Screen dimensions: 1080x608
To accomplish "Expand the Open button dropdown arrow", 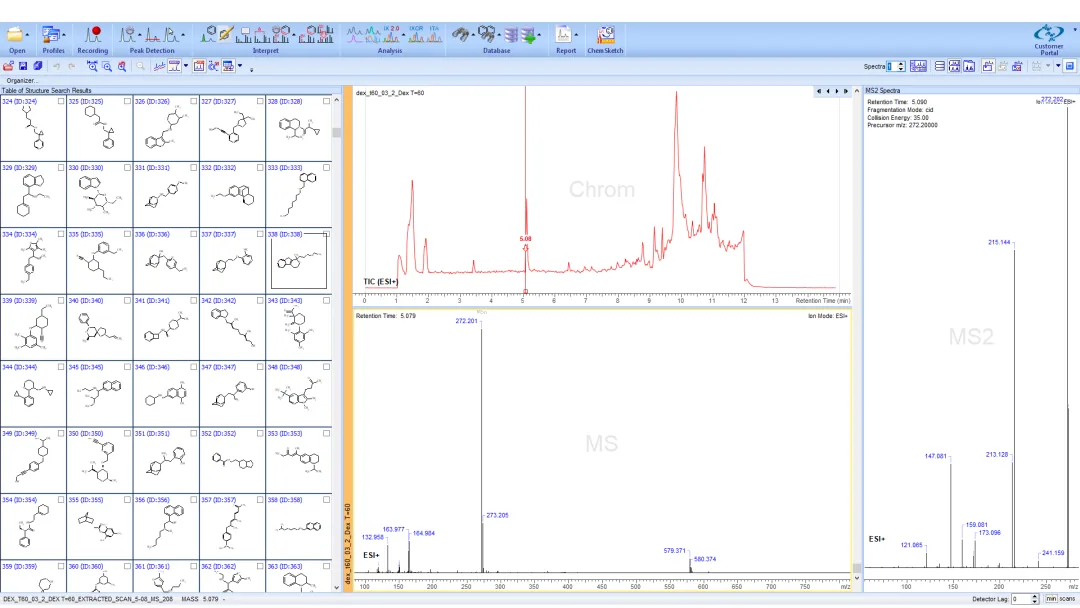I will pyautogui.click(x=27, y=34).
